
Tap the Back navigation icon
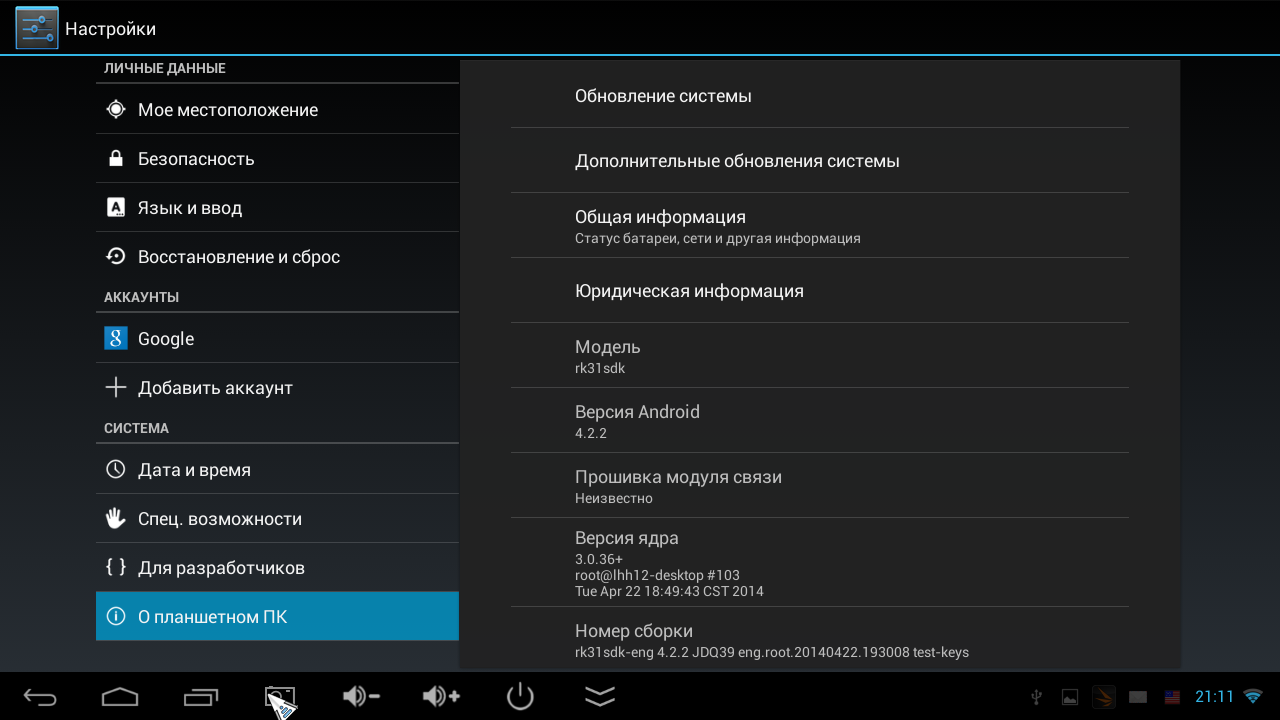pyautogui.click(x=40, y=695)
